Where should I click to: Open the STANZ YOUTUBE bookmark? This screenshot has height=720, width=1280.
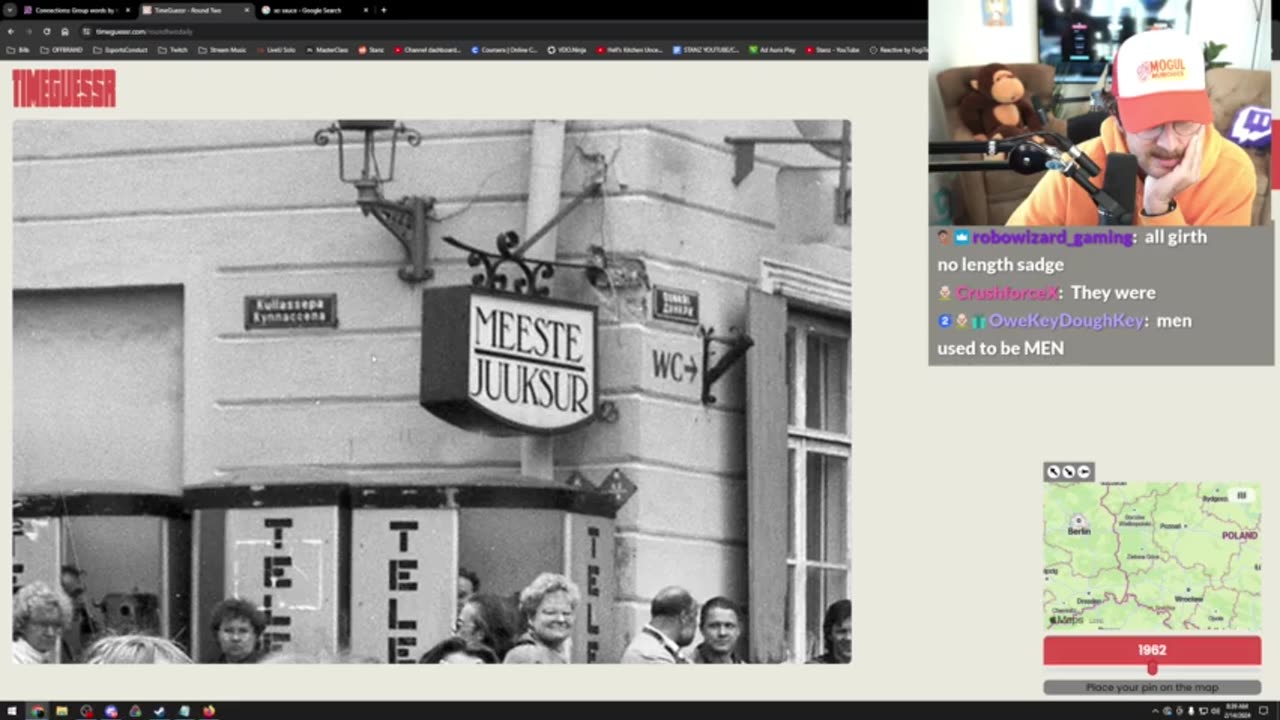(x=706, y=49)
